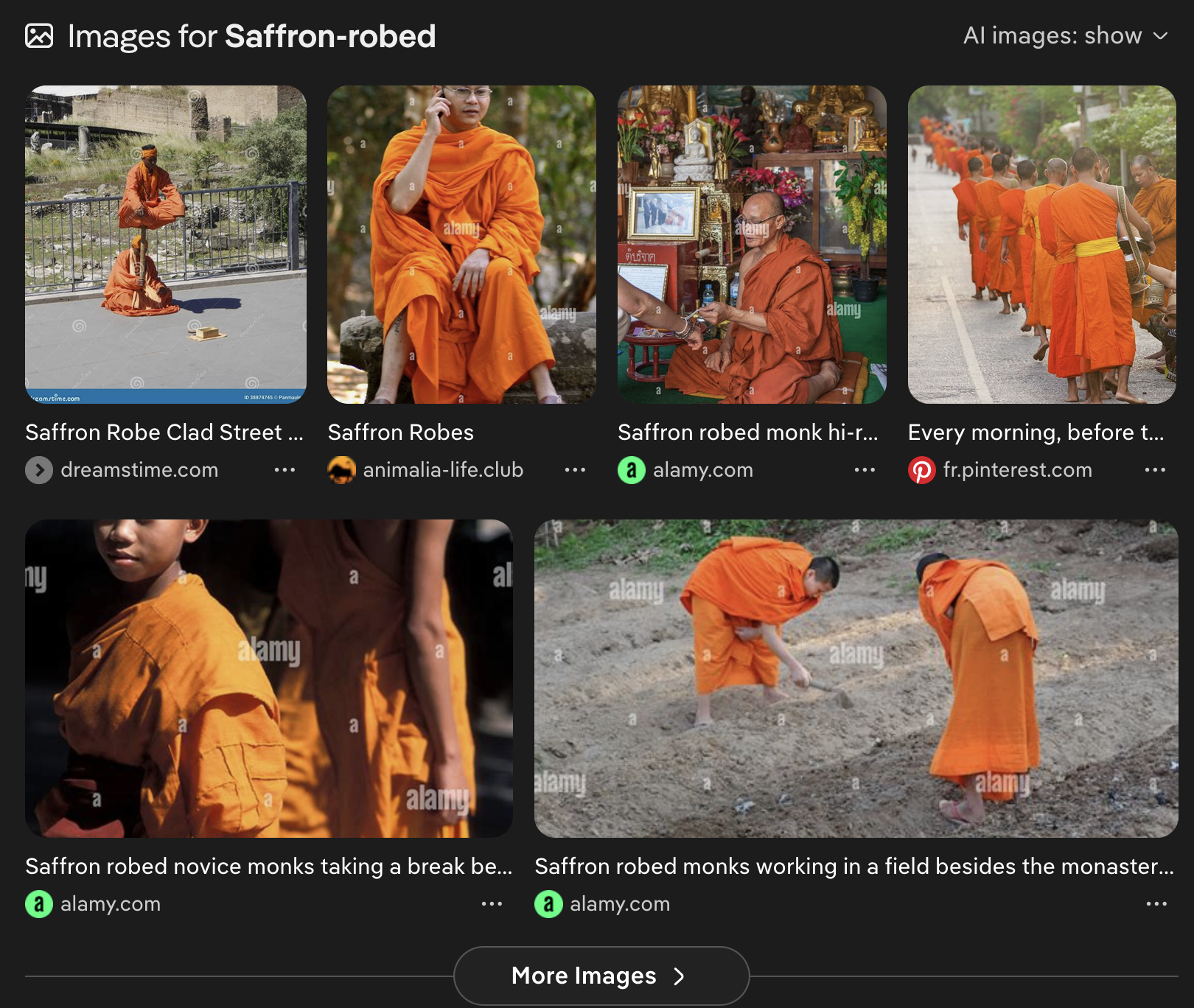Screen dimensions: 1194x1008
Task: Visit the animalia-life.club source link
Action: tap(443, 470)
